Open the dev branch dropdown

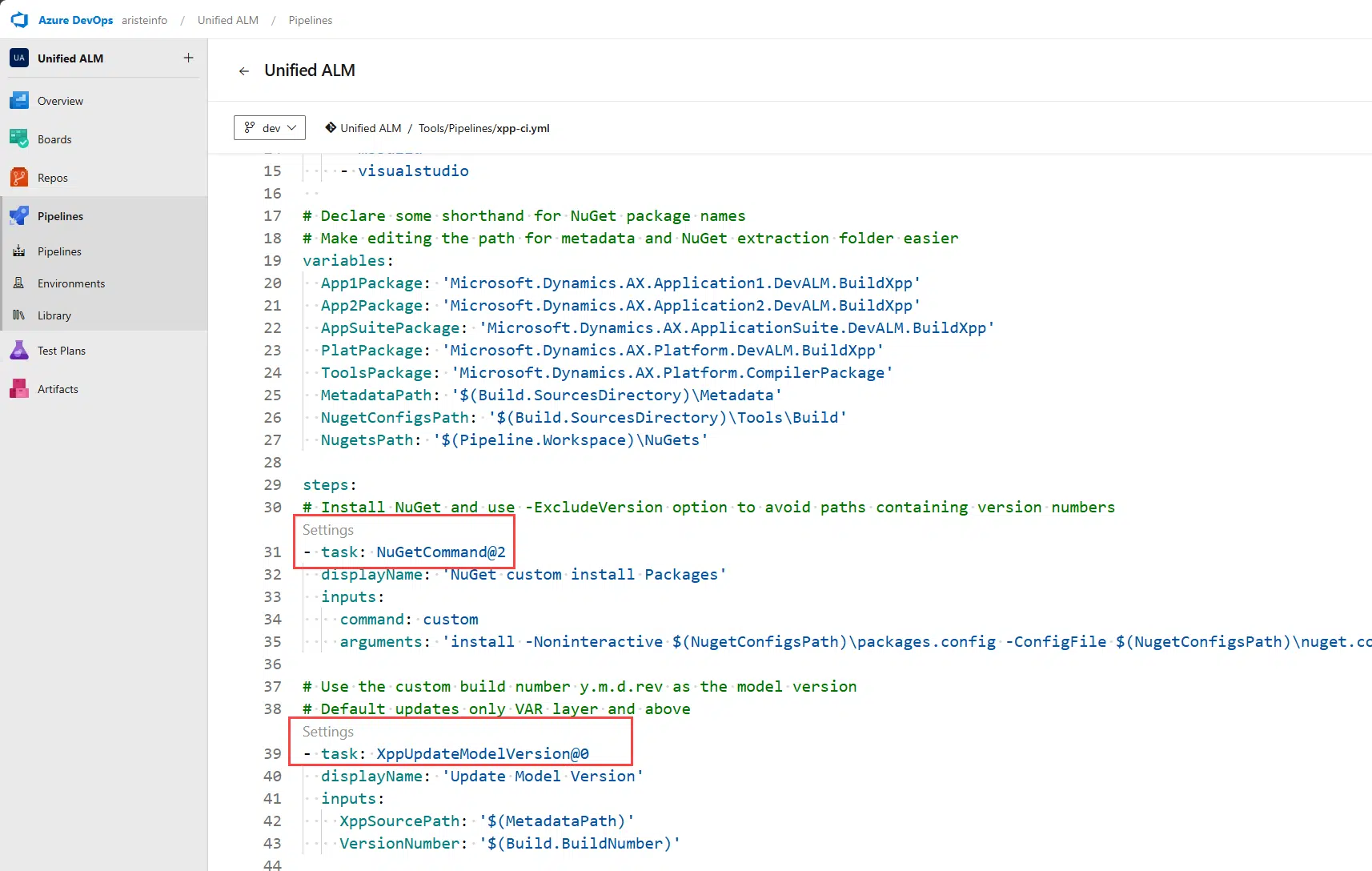tap(270, 128)
